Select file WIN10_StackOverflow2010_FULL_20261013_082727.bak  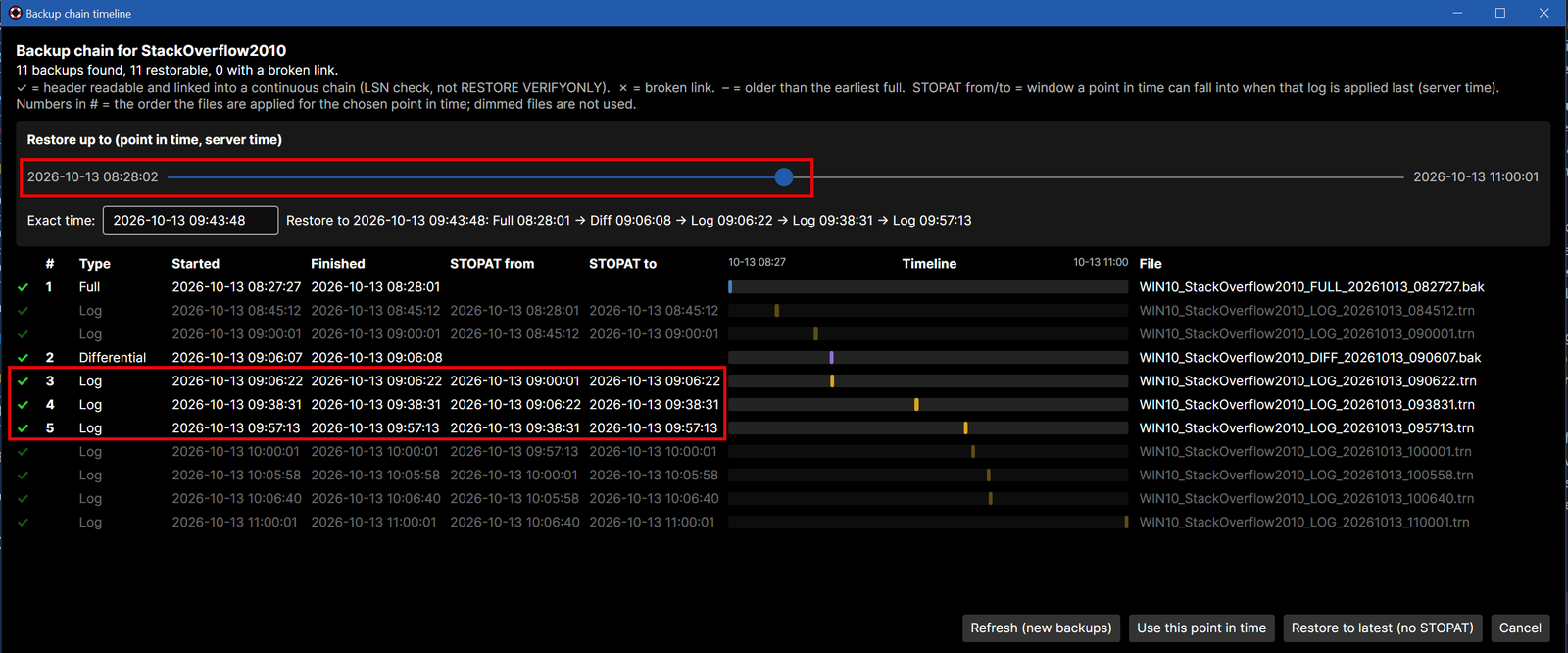[x=1311, y=287]
